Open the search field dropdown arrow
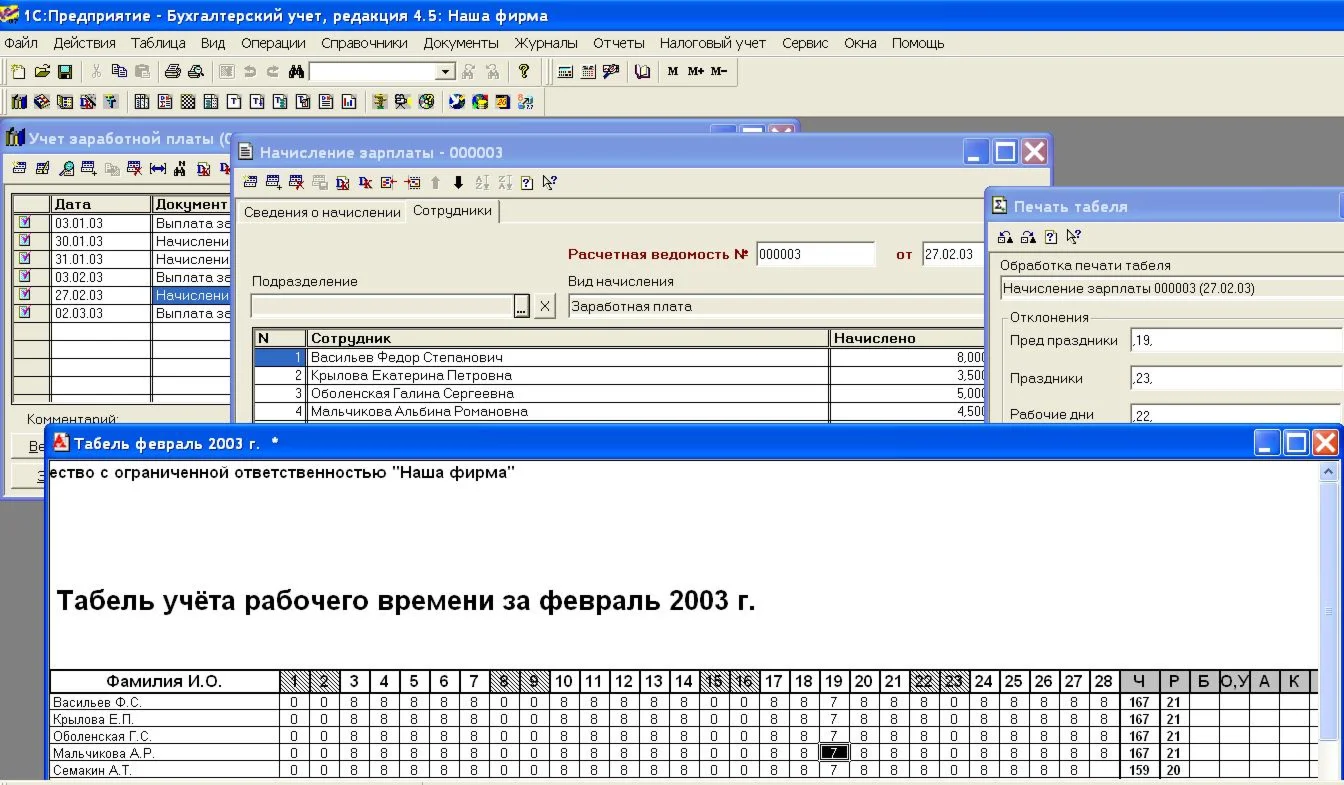This screenshot has height=785, width=1344. [x=446, y=72]
